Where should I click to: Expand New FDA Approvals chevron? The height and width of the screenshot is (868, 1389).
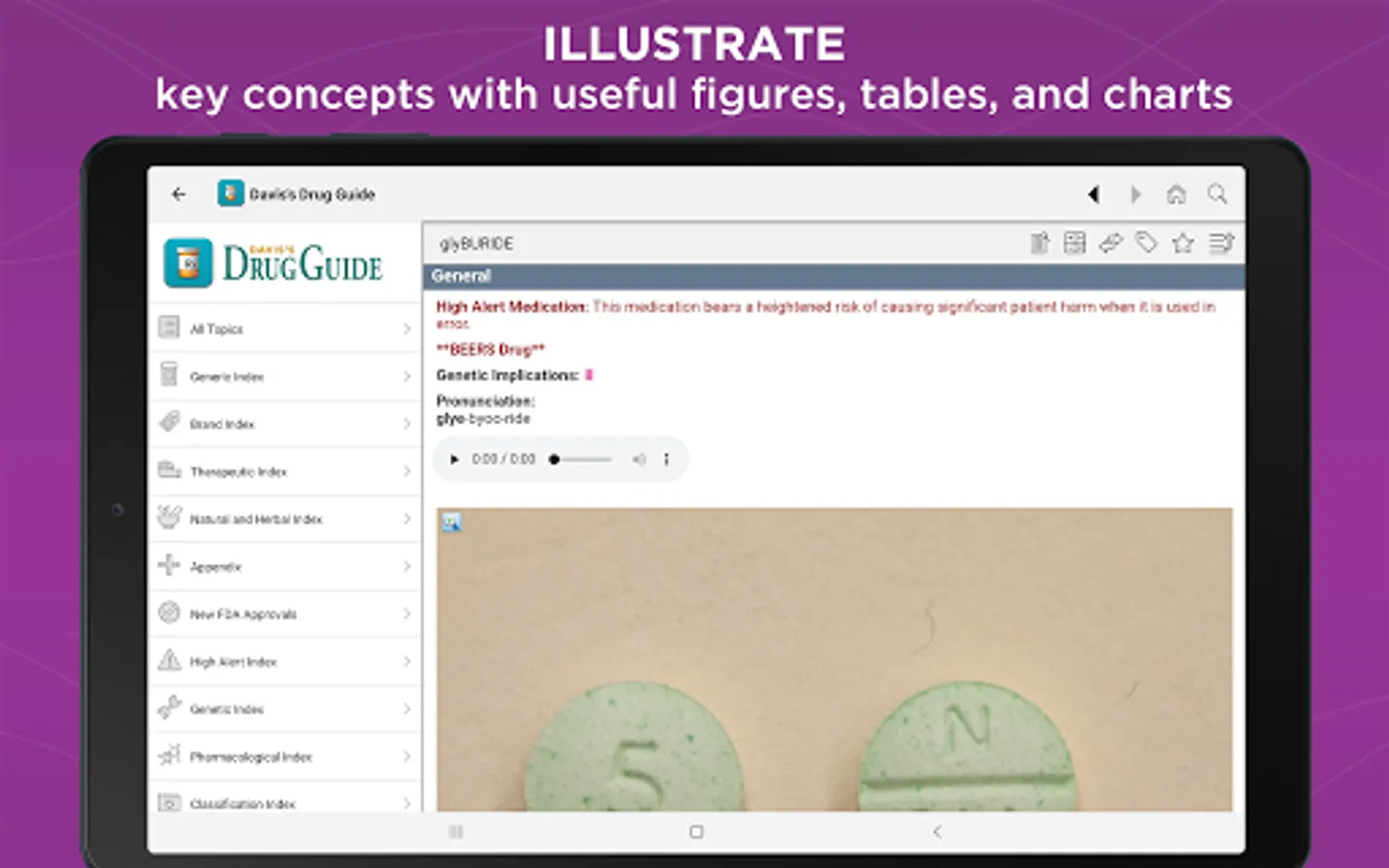click(406, 613)
